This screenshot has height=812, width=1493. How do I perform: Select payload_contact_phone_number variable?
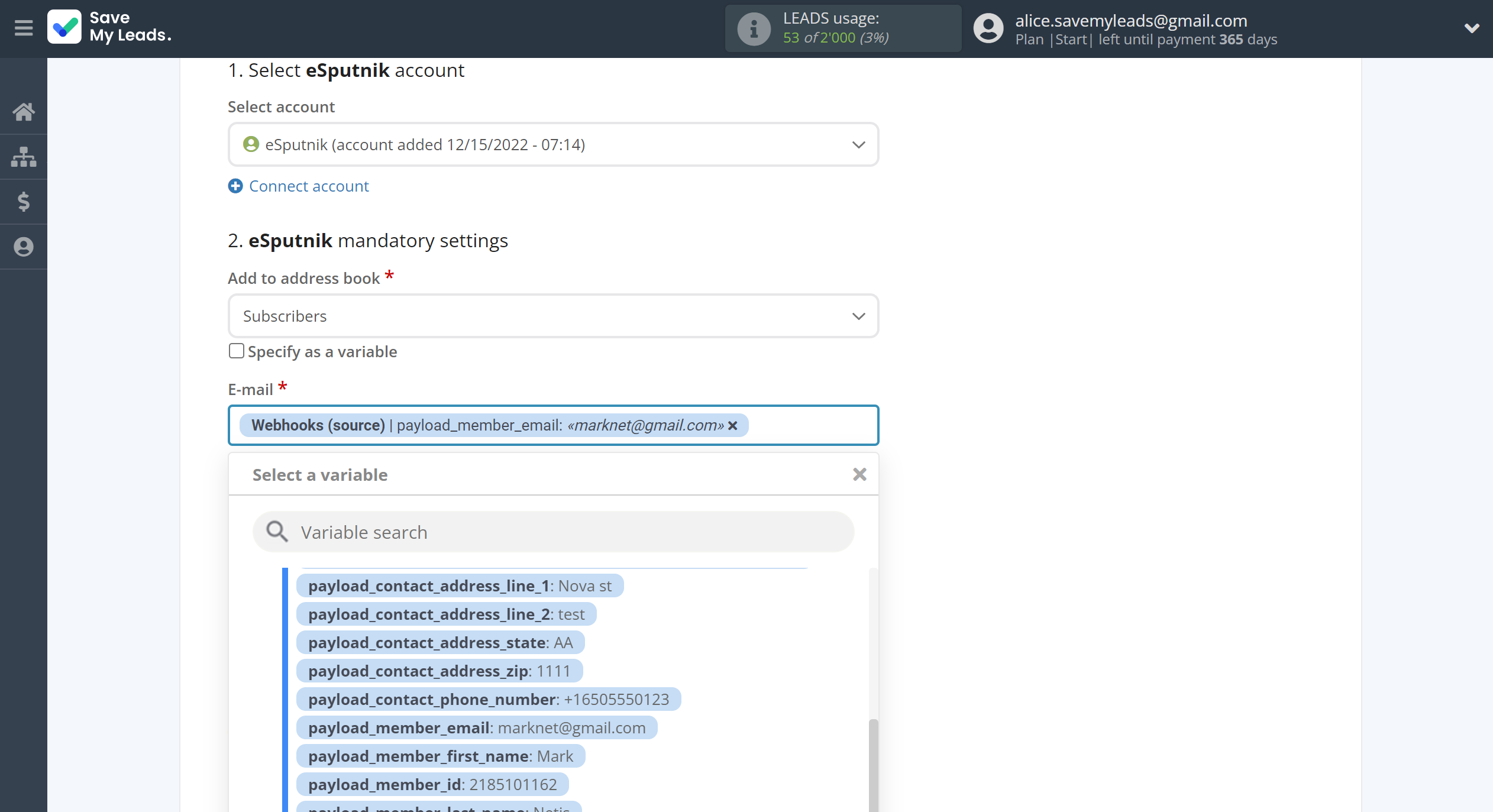(489, 699)
